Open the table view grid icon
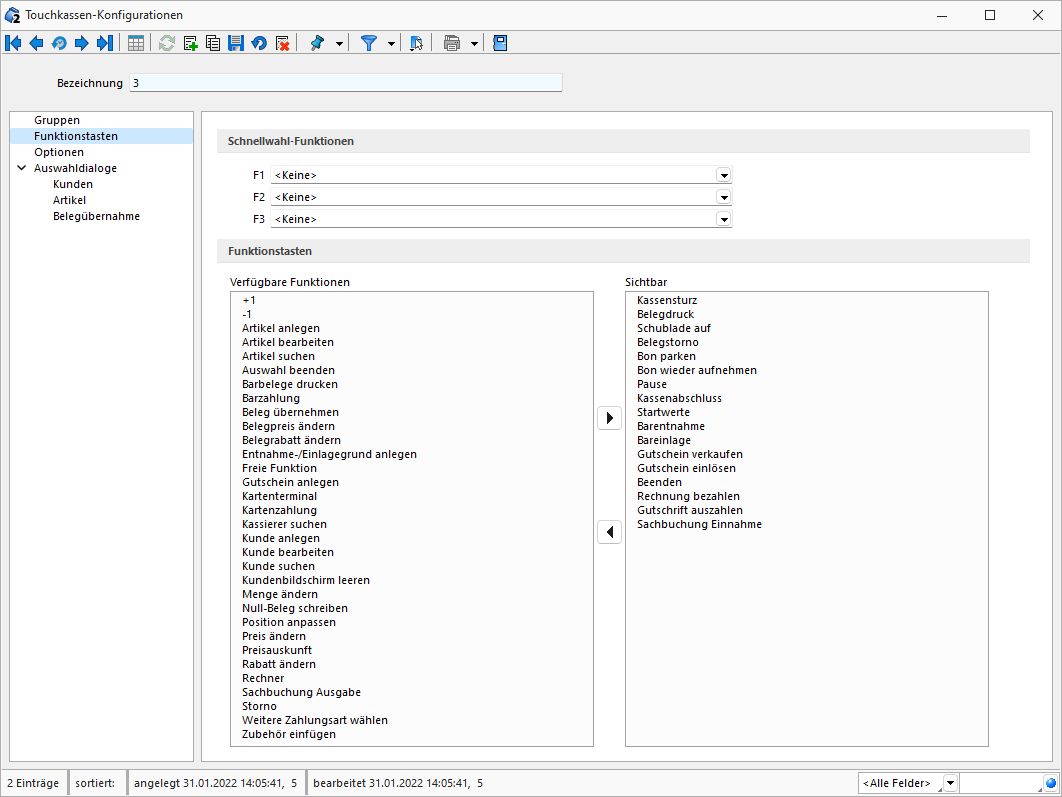Viewport: 1062px width, 797px height. coord(135,43)
